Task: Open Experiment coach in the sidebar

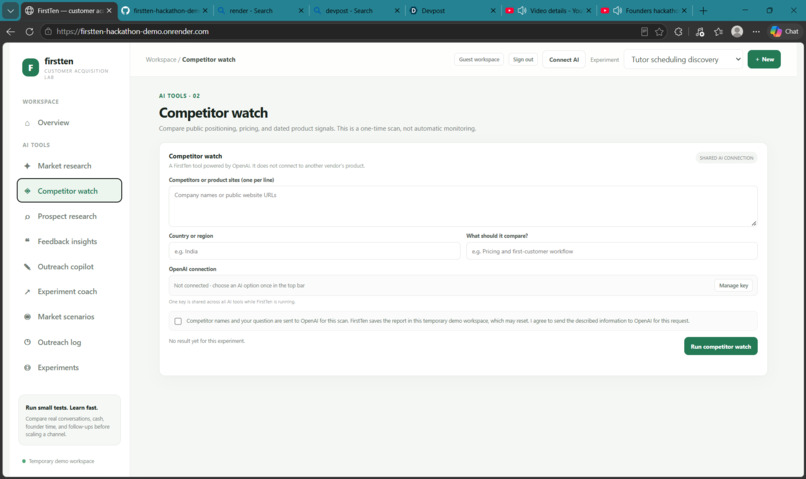Action: click(69, 291)
